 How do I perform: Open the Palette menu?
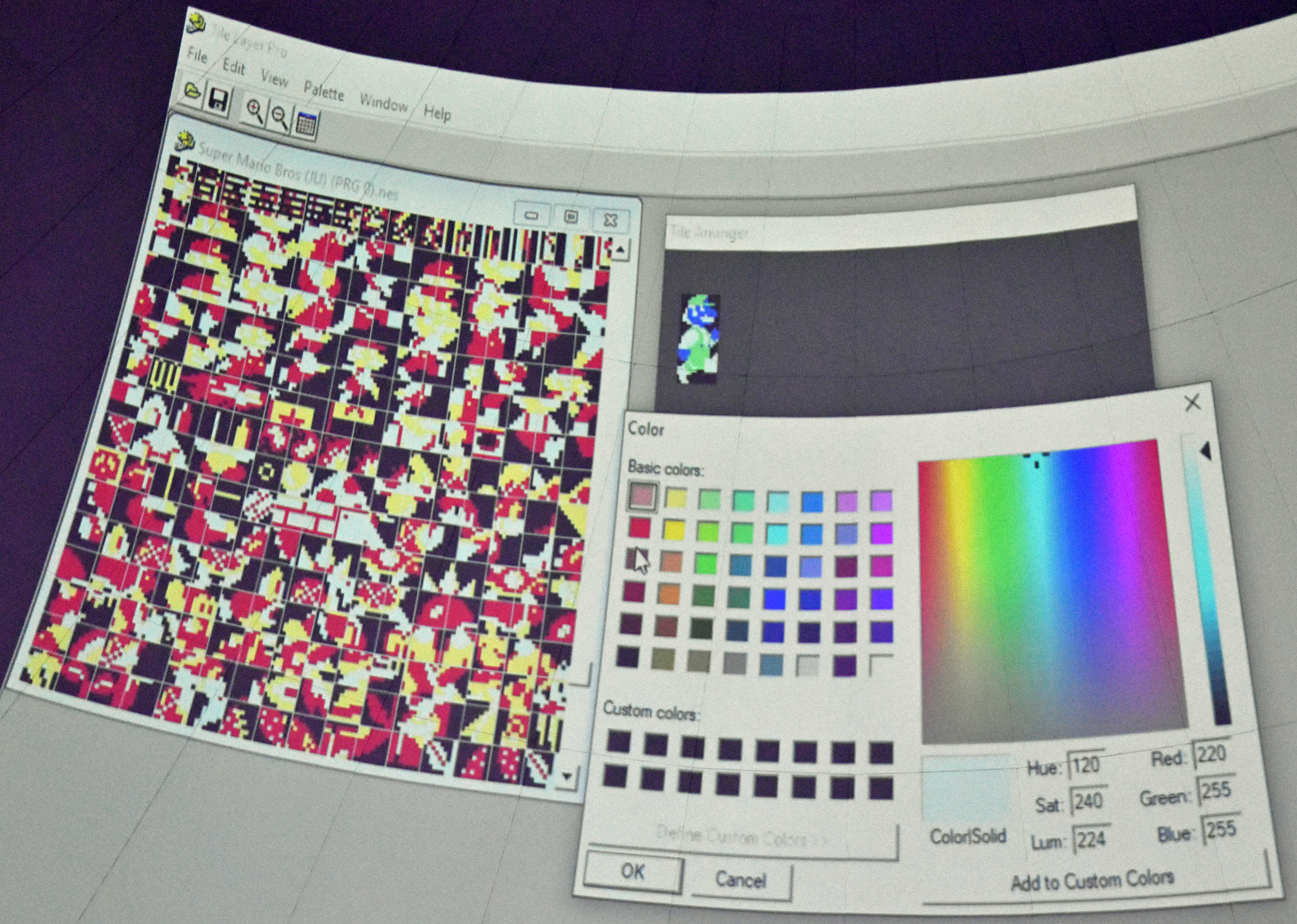click(x=323, y=90)
